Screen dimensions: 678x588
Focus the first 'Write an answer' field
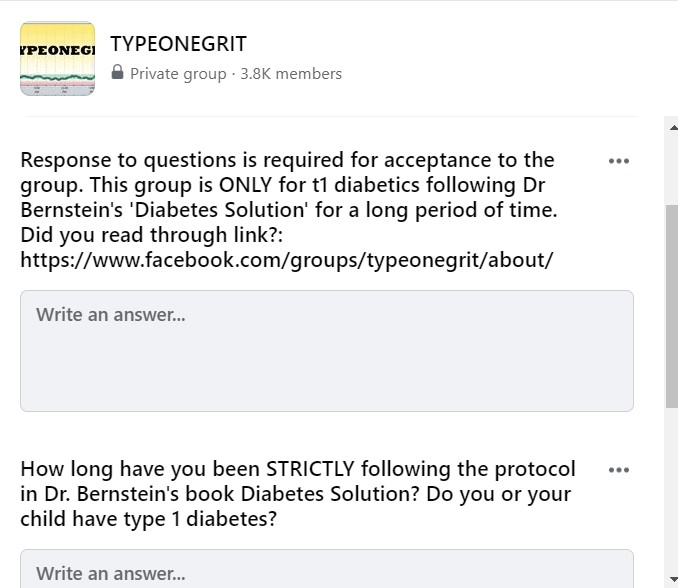(326, 350)
